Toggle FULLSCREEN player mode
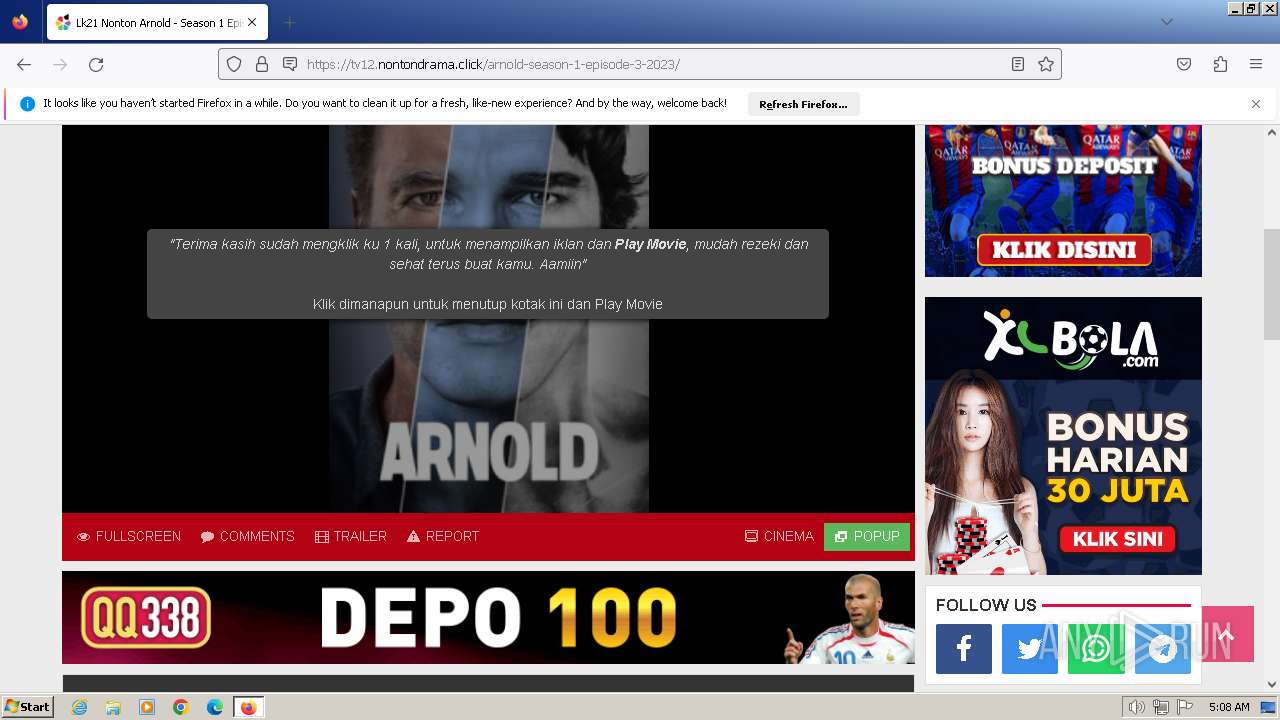The image size is (1280, 720). click(x=129, y=537)
